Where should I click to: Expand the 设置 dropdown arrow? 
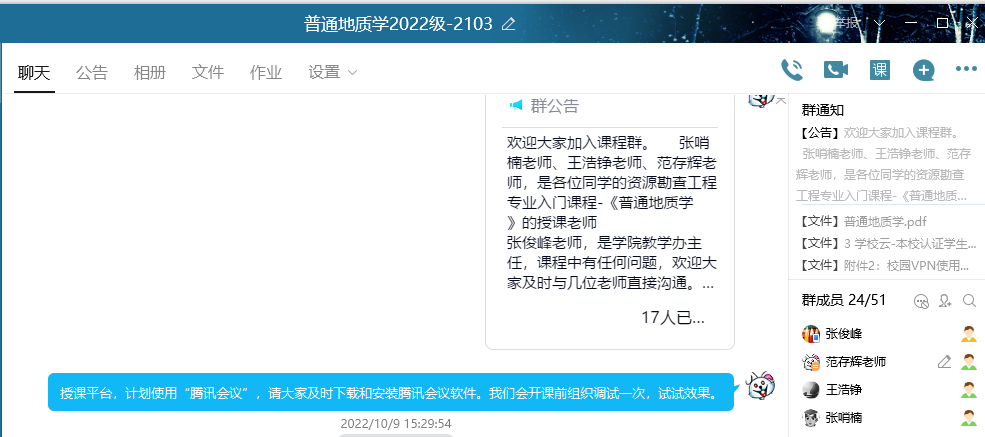tap(352, 73)
